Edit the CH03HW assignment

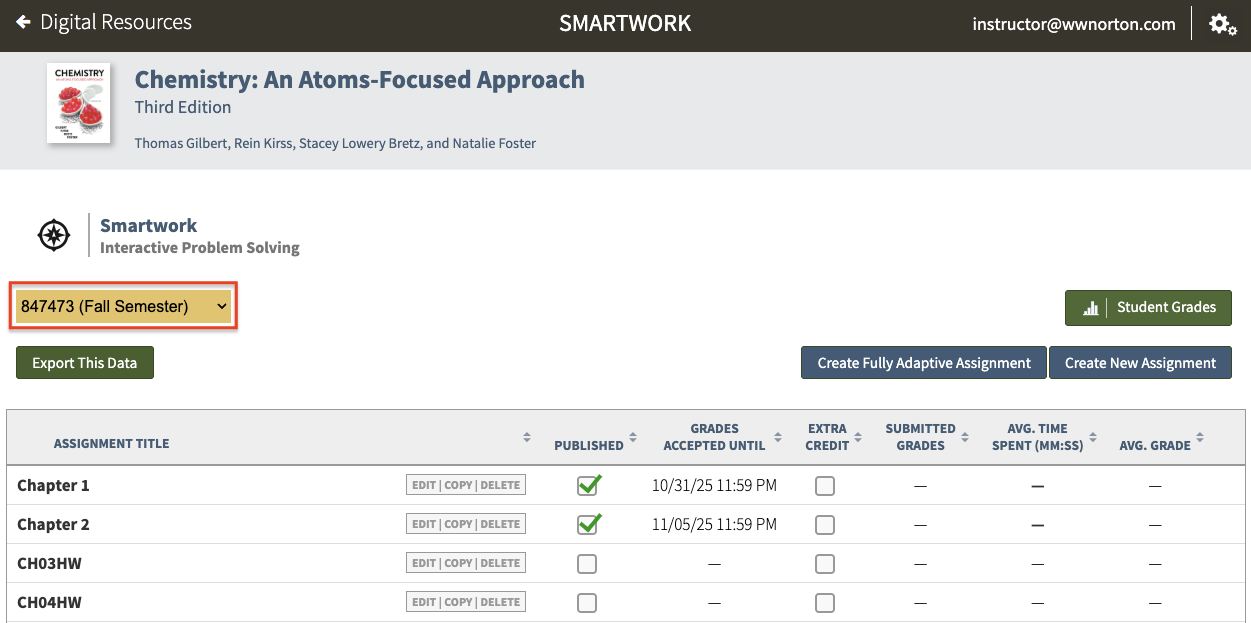424,563
